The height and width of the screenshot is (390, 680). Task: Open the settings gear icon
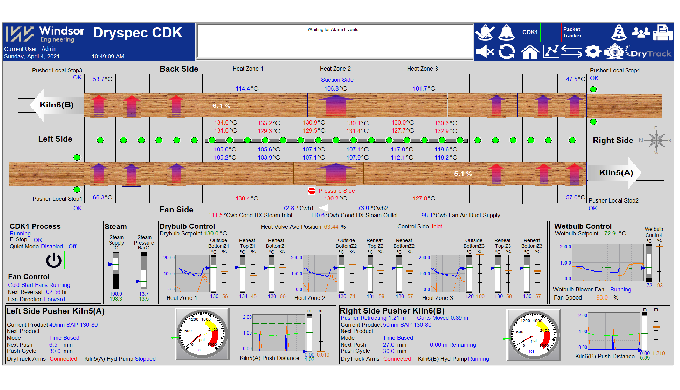pos(592,52)
